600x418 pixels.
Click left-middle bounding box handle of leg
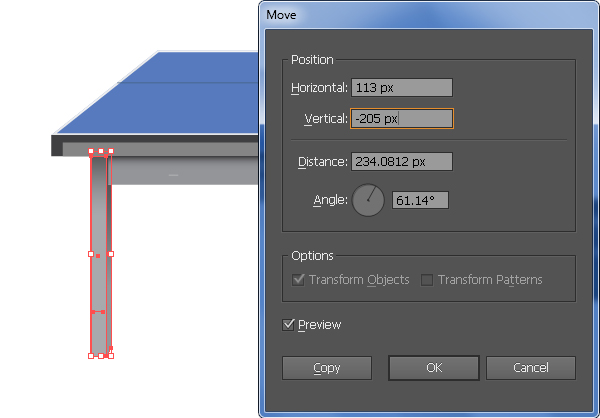(91, 254)
